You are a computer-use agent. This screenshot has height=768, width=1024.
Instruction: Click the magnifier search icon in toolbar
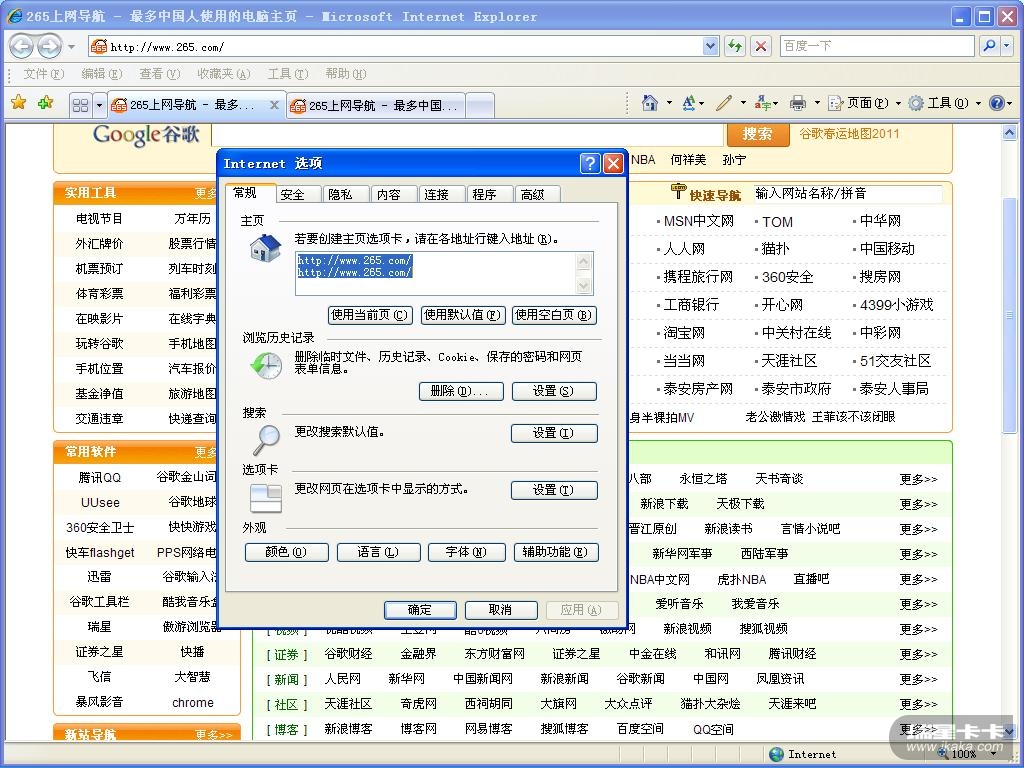tap(990, 46)
